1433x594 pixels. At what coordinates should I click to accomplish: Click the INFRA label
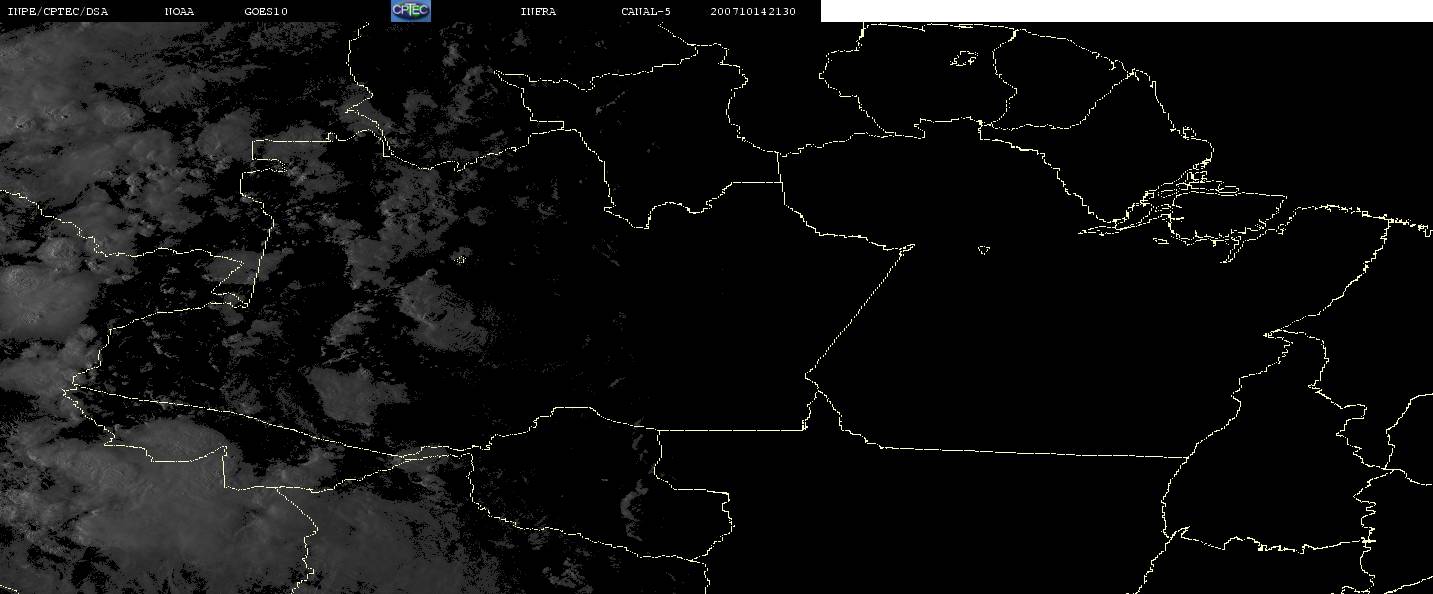[538, 12]
